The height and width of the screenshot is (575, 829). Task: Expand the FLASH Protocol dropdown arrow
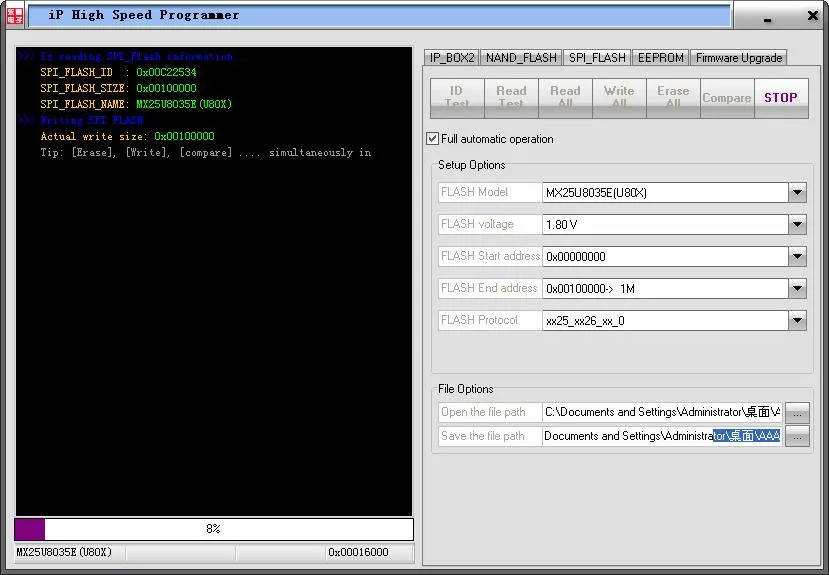tap(797, 320)
